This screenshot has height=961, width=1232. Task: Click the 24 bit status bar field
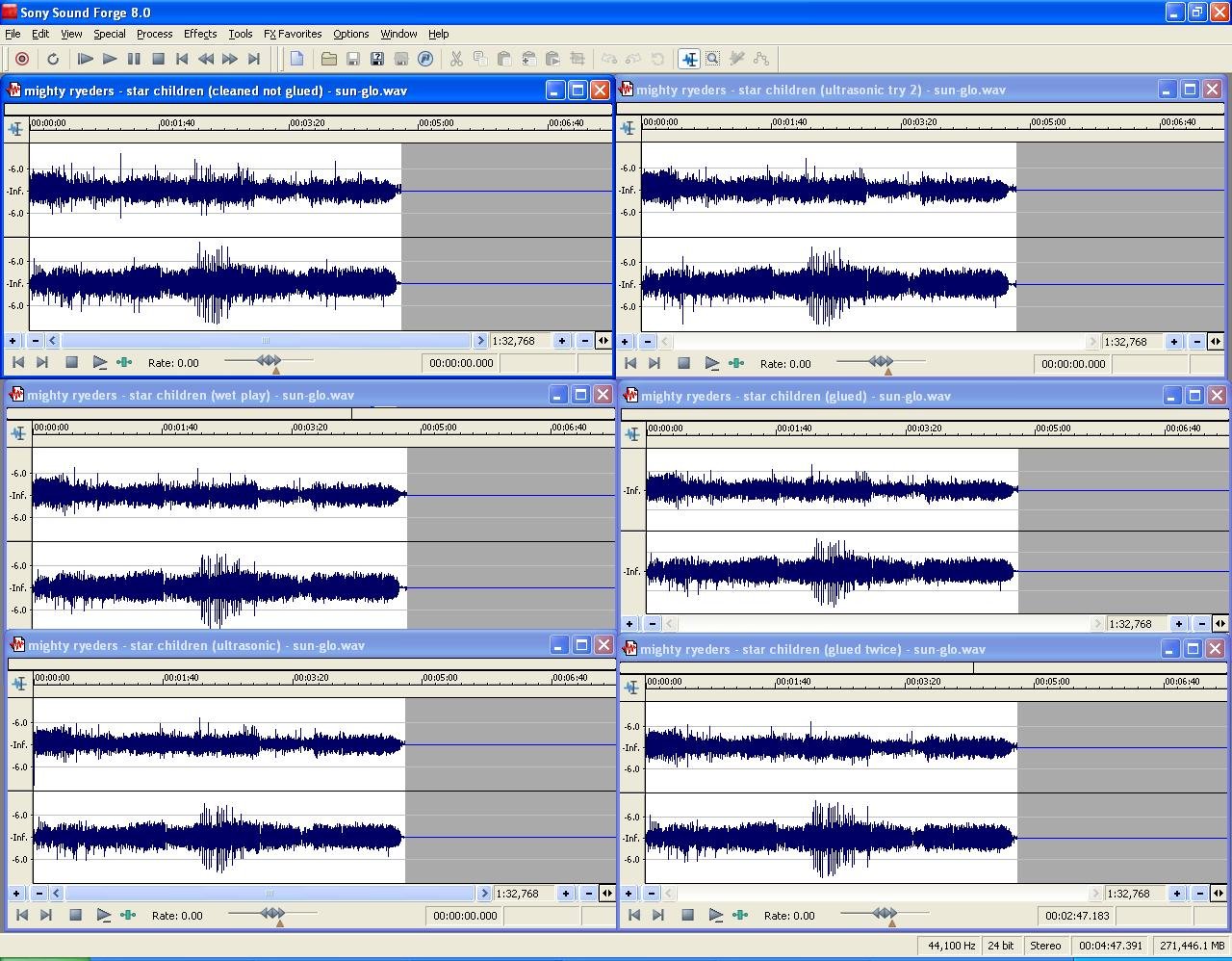coord(1001,946)
